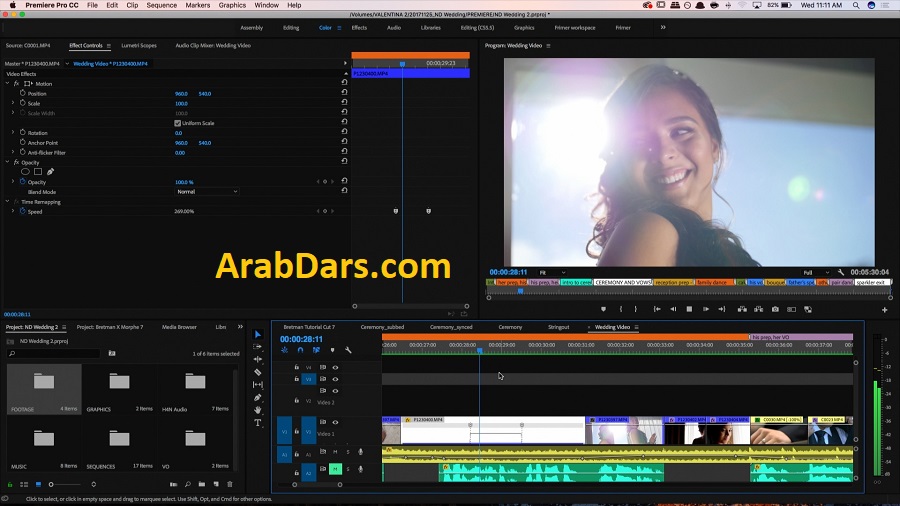Click New Bin icon in Project panel
Screen dimensions: 900x506
tap(201, 484)
